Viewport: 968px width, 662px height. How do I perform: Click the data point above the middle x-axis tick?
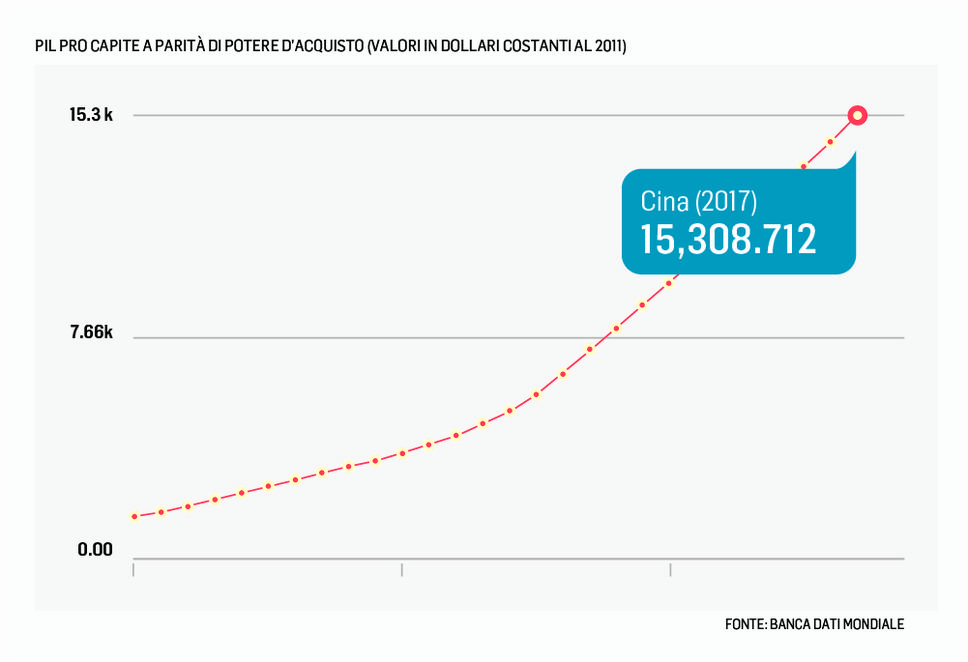[x=402, y=453]
